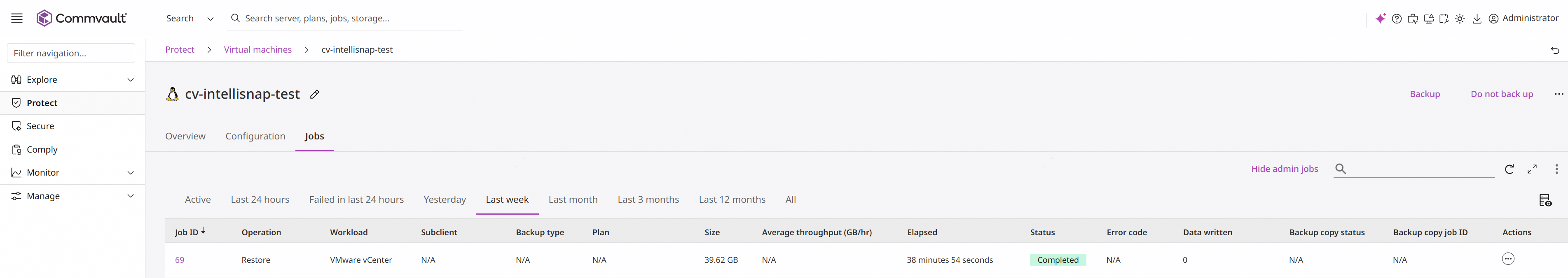Screen dimensions: 1568x278
Task: Edit VM name with the pencil icon
Action: coord(314,94)
